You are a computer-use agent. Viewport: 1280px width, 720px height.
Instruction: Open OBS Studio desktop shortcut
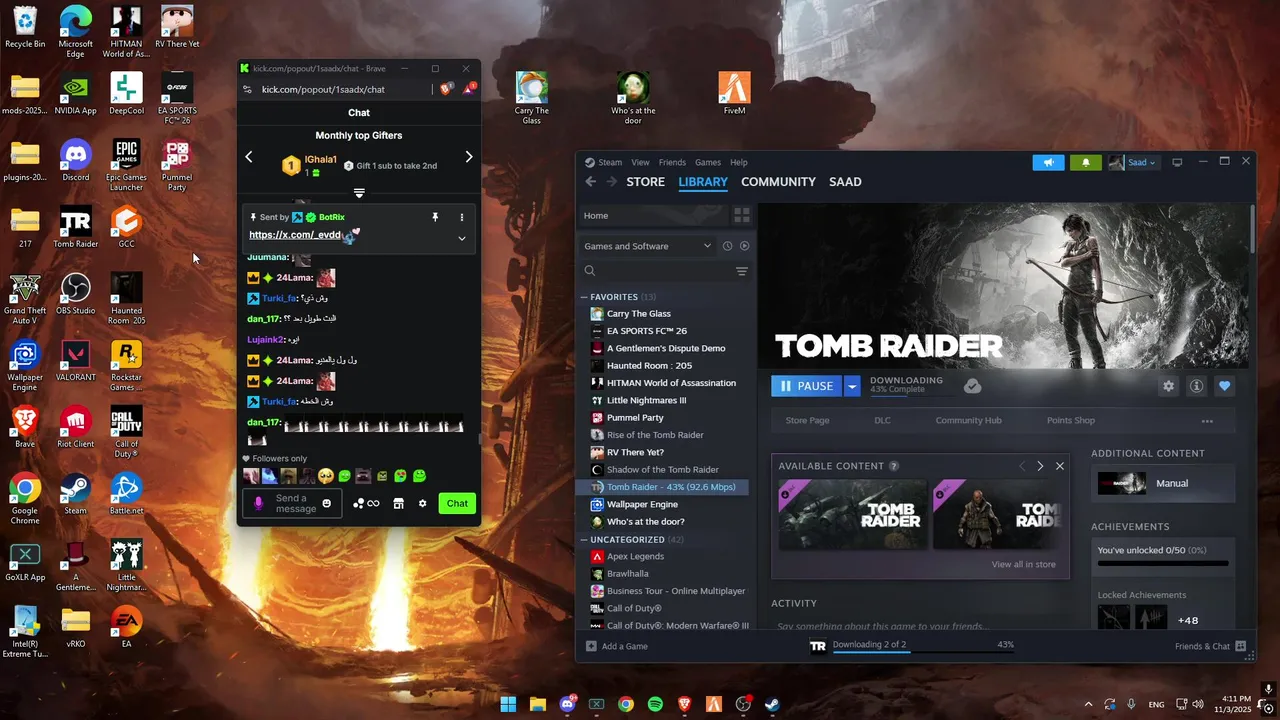(x=76, y=293)
